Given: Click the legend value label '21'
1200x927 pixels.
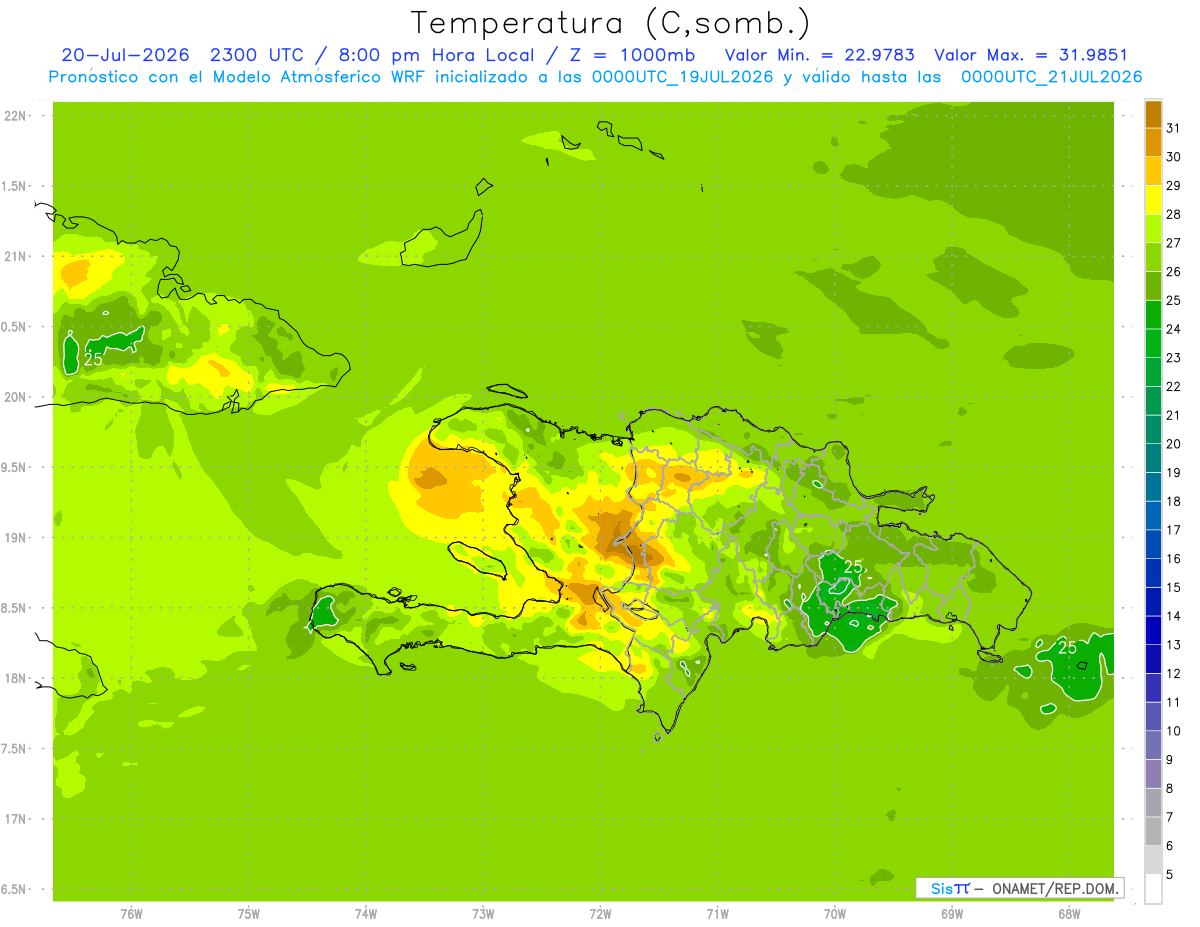Looking at the screenshot, I should pos(1174,415).
